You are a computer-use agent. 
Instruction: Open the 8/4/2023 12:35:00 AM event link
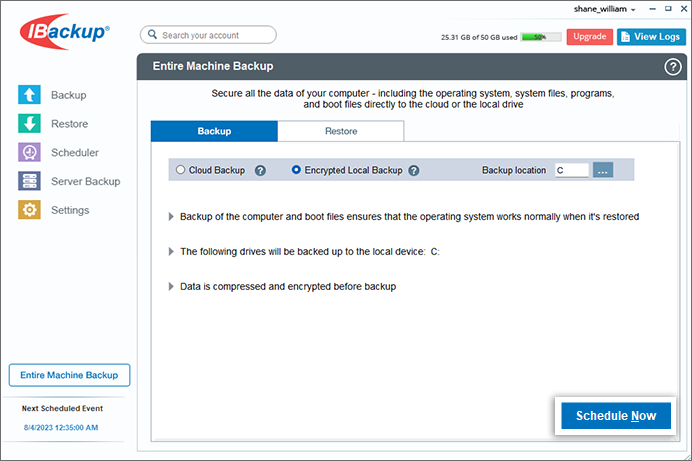(61, 427)
